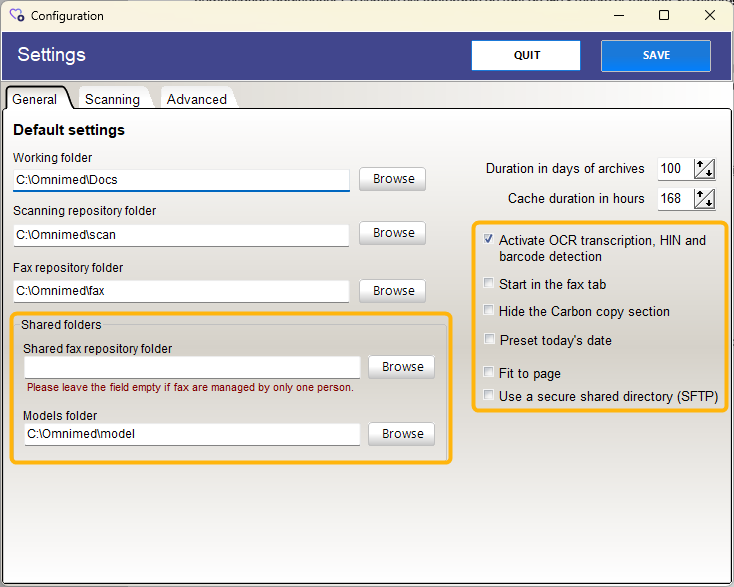This screenshot has height=587, width=734.
Task: Click the empty Shared fax repository field
Action: click(192, 367)
